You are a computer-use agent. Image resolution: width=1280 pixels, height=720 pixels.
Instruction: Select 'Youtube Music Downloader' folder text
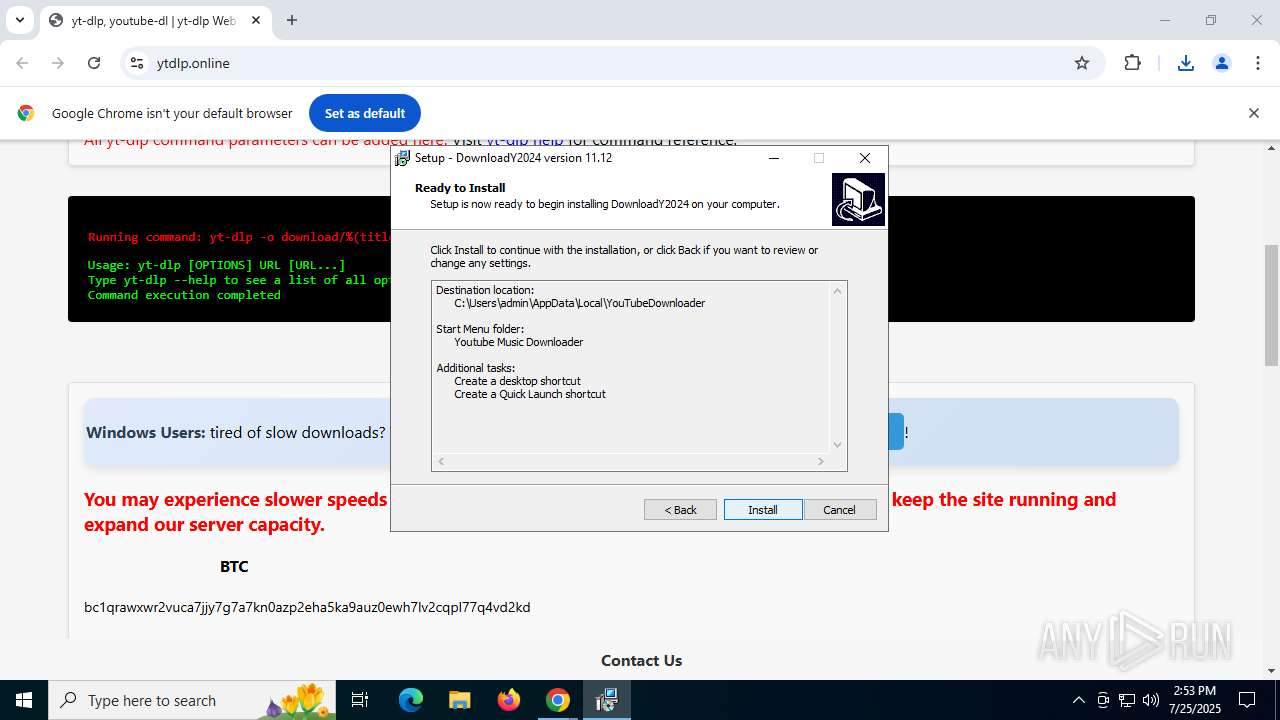coord(519,342)
